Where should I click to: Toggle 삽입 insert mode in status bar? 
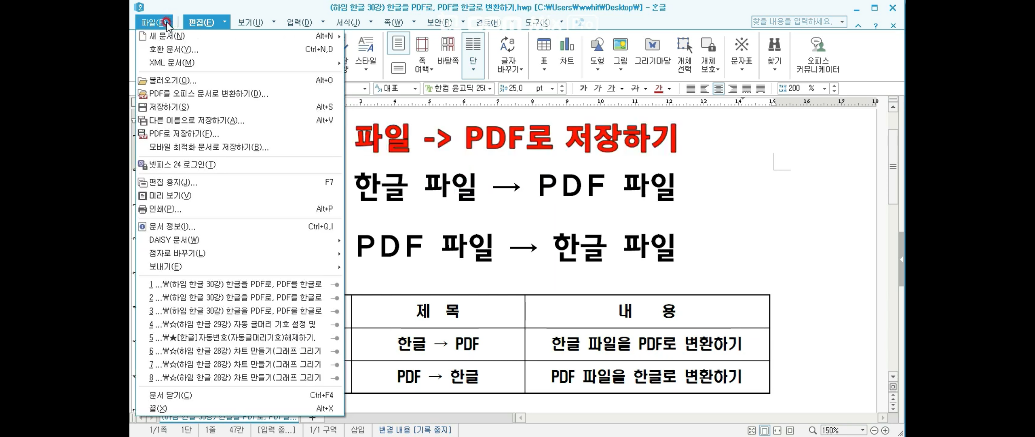[x=357, y=429]
